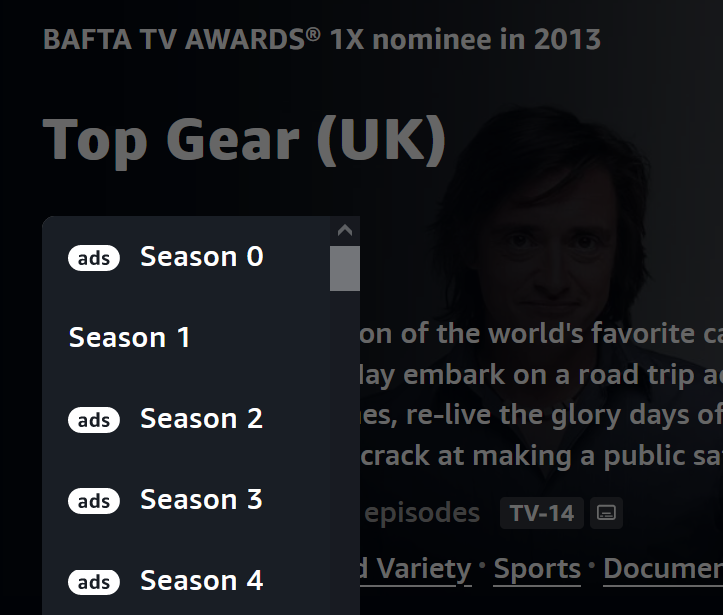Viewport: 723px width, 615px height.
Task: Switch to Season 3
Action: coord(201,499)
